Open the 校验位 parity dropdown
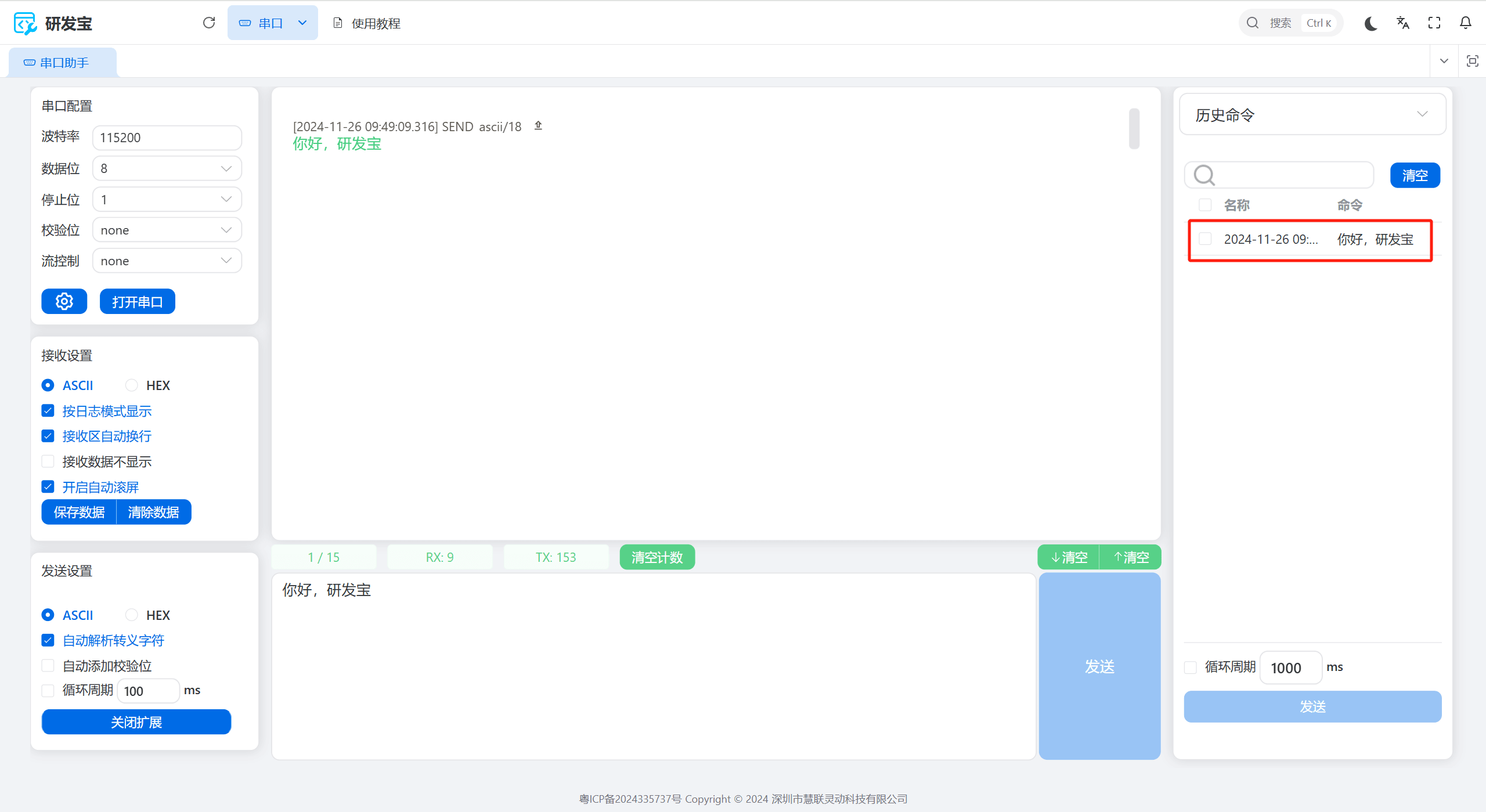Screen dimensions: 1486x812 pyautogui.click(x=167, y=230)
